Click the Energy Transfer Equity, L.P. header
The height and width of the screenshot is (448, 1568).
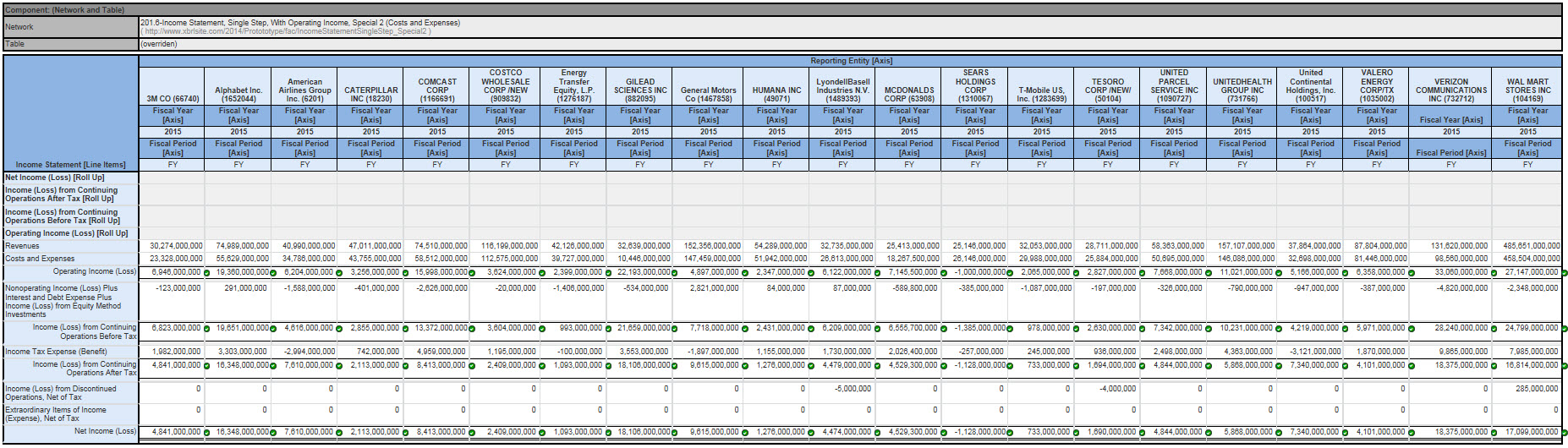[x=573, y=86]
